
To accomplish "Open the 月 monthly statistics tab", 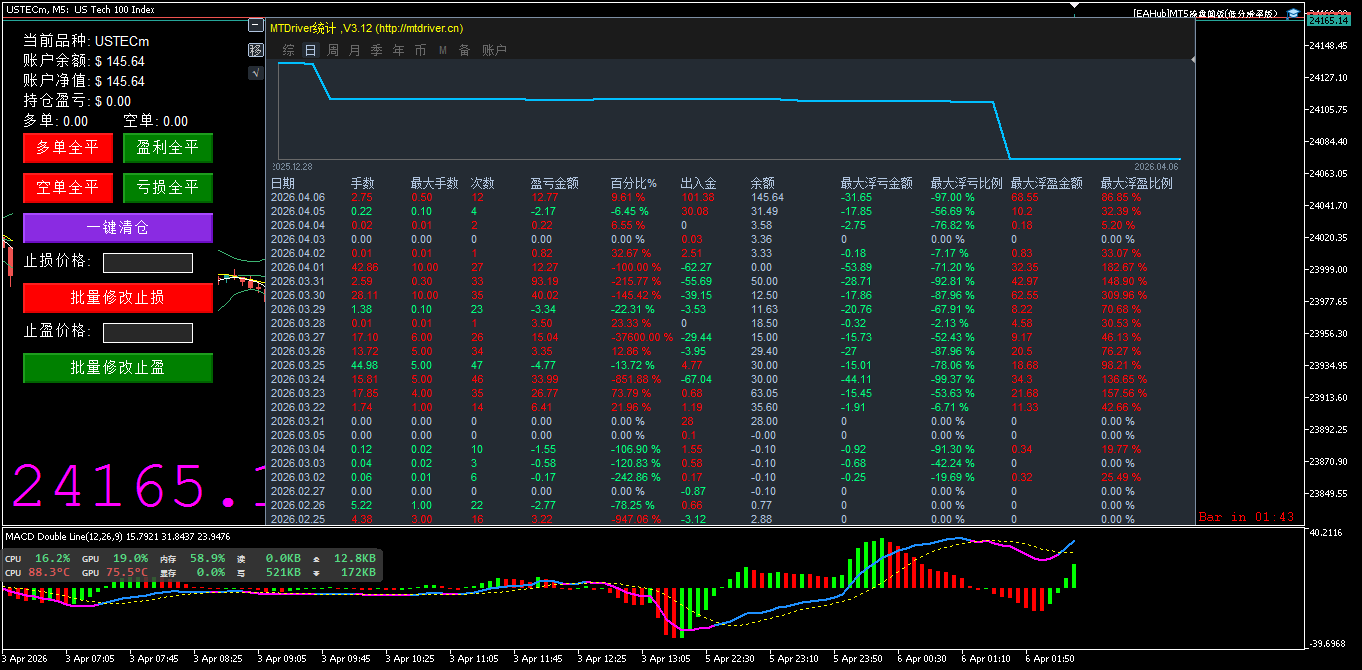I will (x=355, y=50).
